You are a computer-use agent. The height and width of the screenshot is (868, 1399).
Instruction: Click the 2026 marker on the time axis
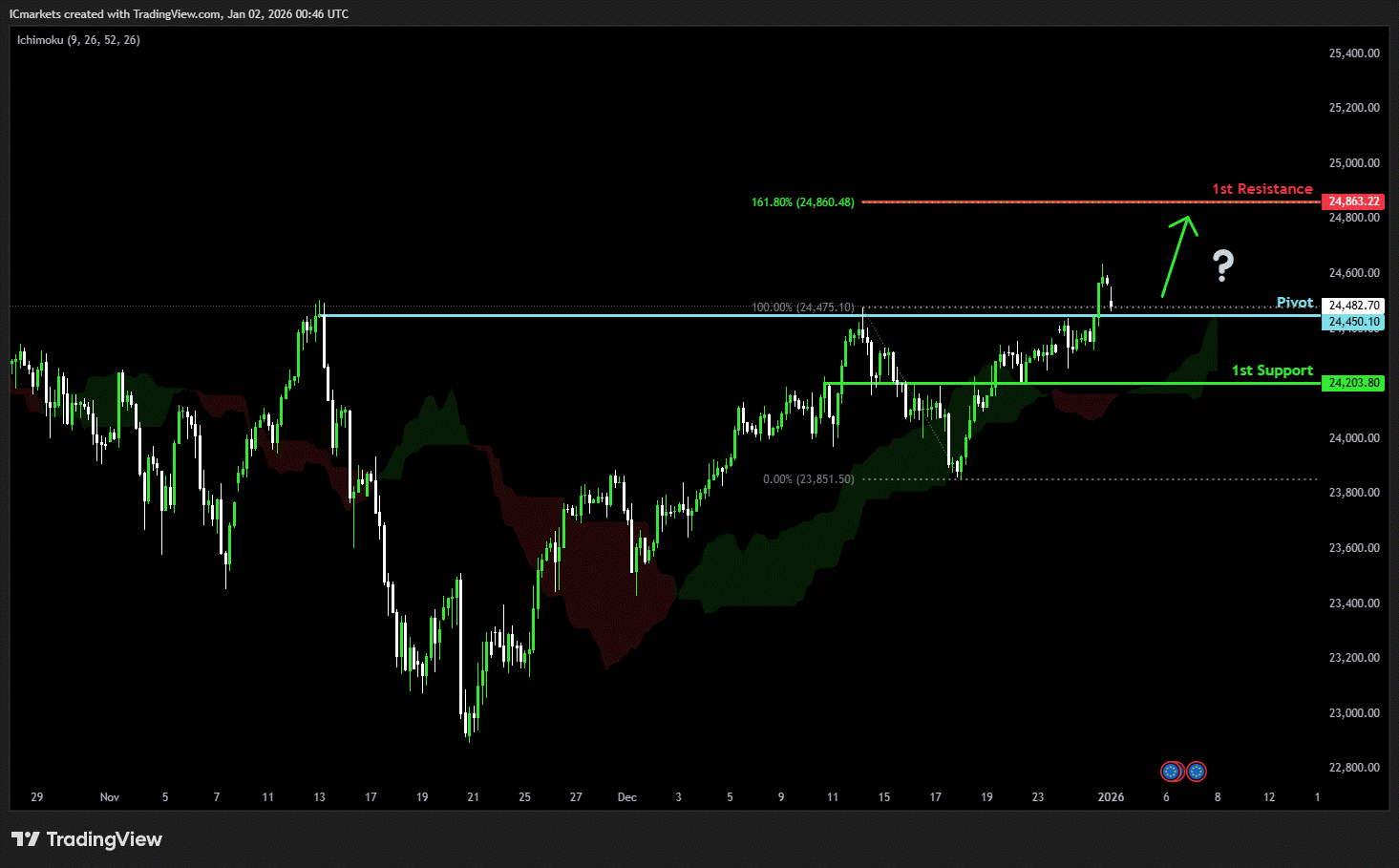coord(1111,797)
